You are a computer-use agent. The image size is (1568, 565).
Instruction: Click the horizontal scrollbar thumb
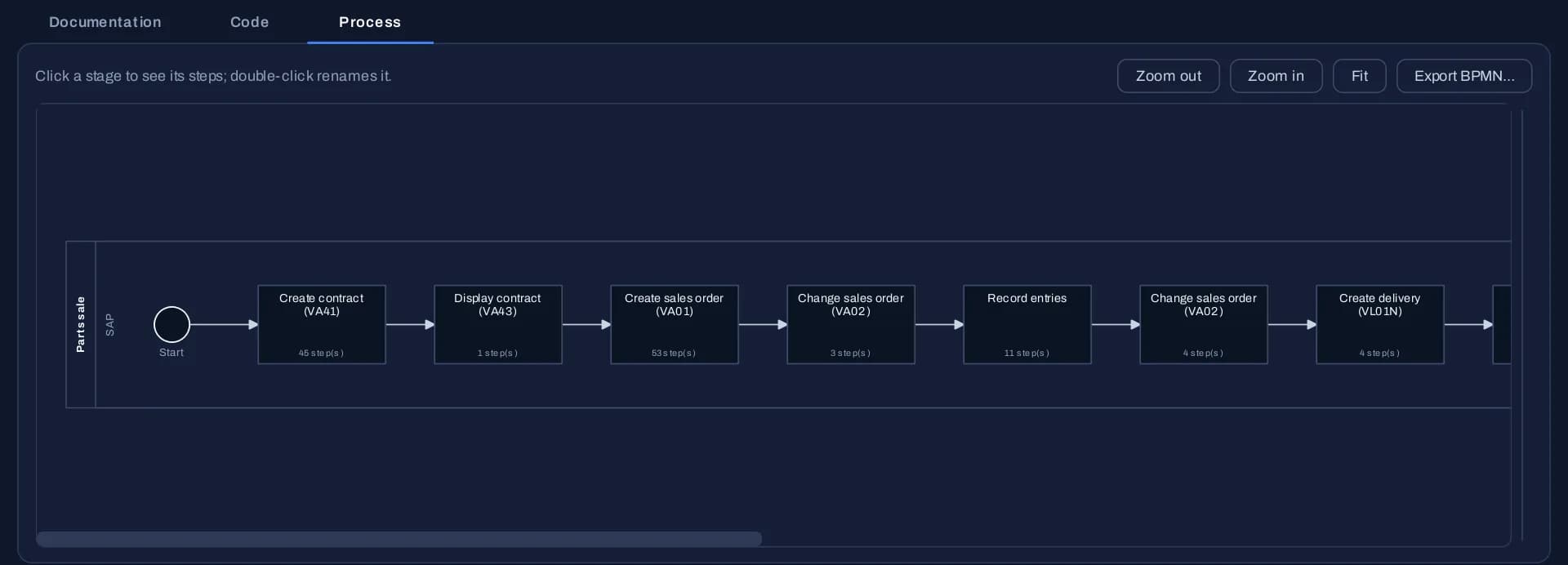(x=399, y=539)
